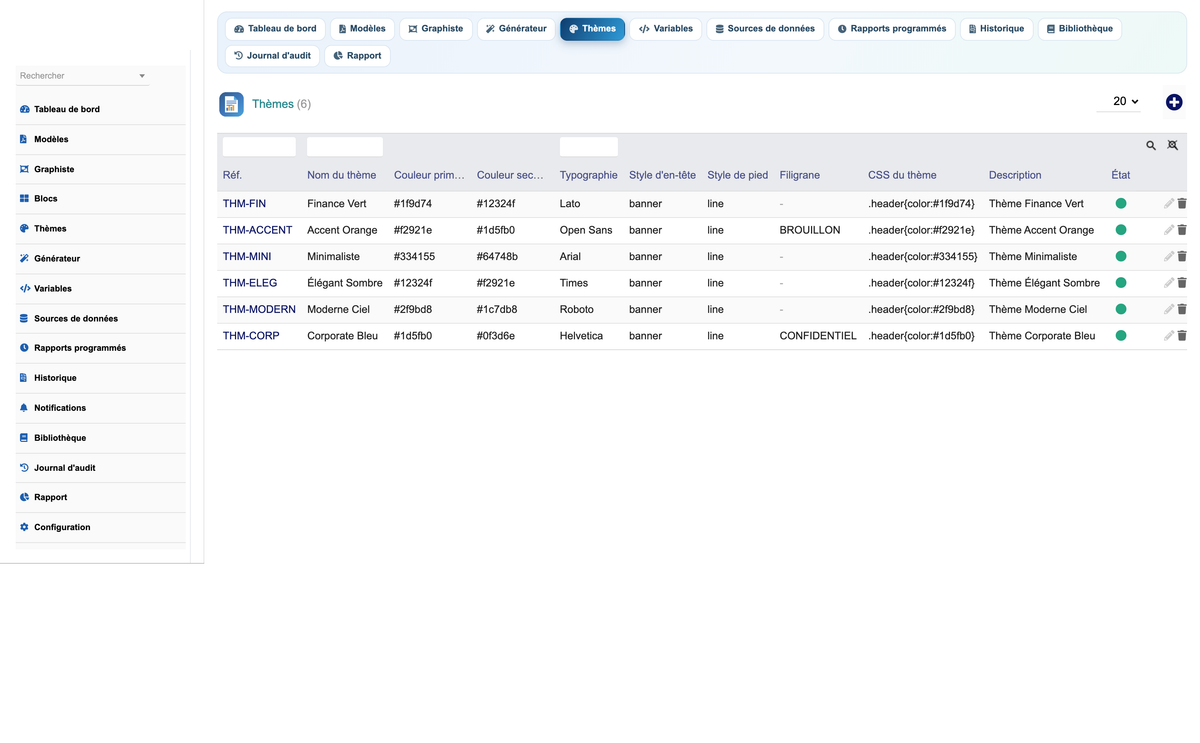The image size is (1200, 743).
Task: Click the CONFIDENTIEL watermark cell
Action: 818,336
